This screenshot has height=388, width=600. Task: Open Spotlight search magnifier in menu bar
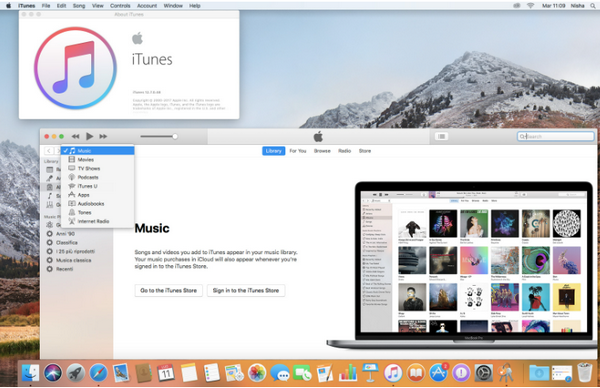click(593, 6)
